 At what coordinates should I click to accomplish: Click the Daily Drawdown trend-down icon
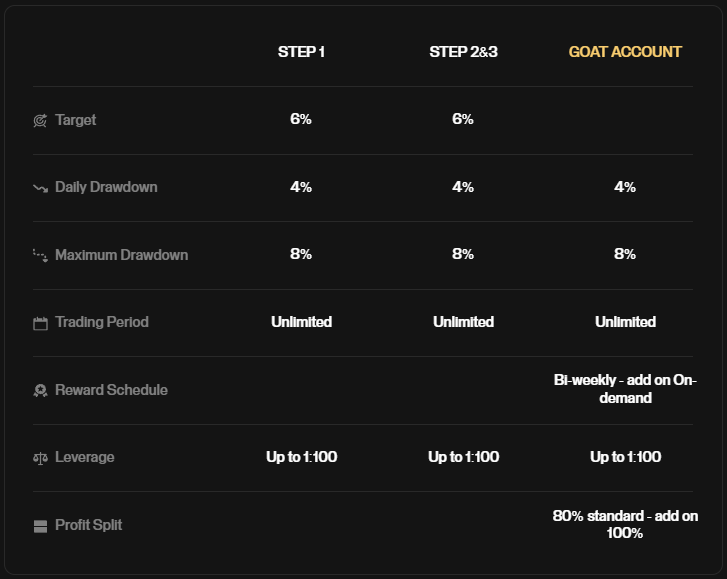40,188
